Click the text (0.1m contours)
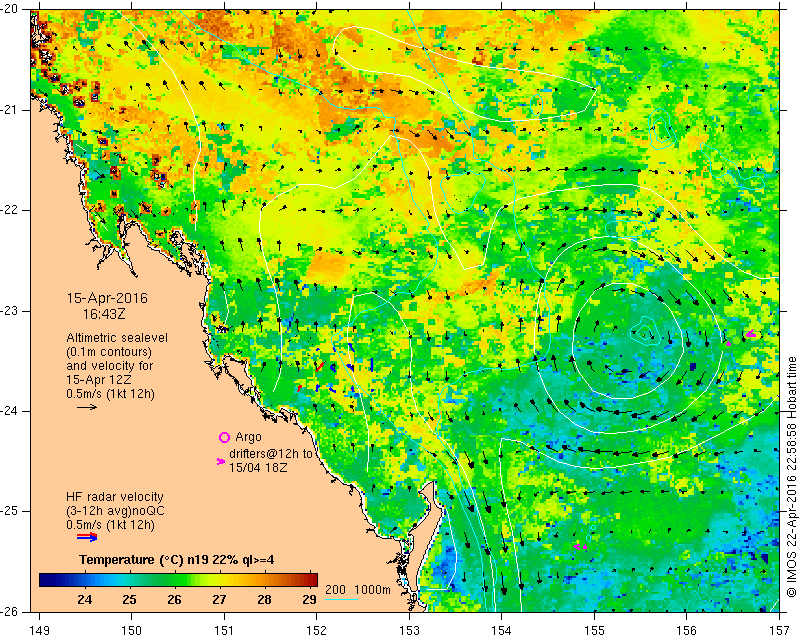This screenshot has height=640, width=800. [109, 352]
